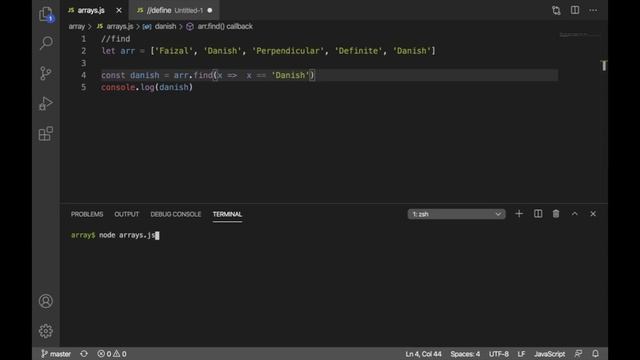The width and height of the screenshot is (640, 360).
Task: Click the vertical scrollbar marker in editor
Action: [604, 65]
